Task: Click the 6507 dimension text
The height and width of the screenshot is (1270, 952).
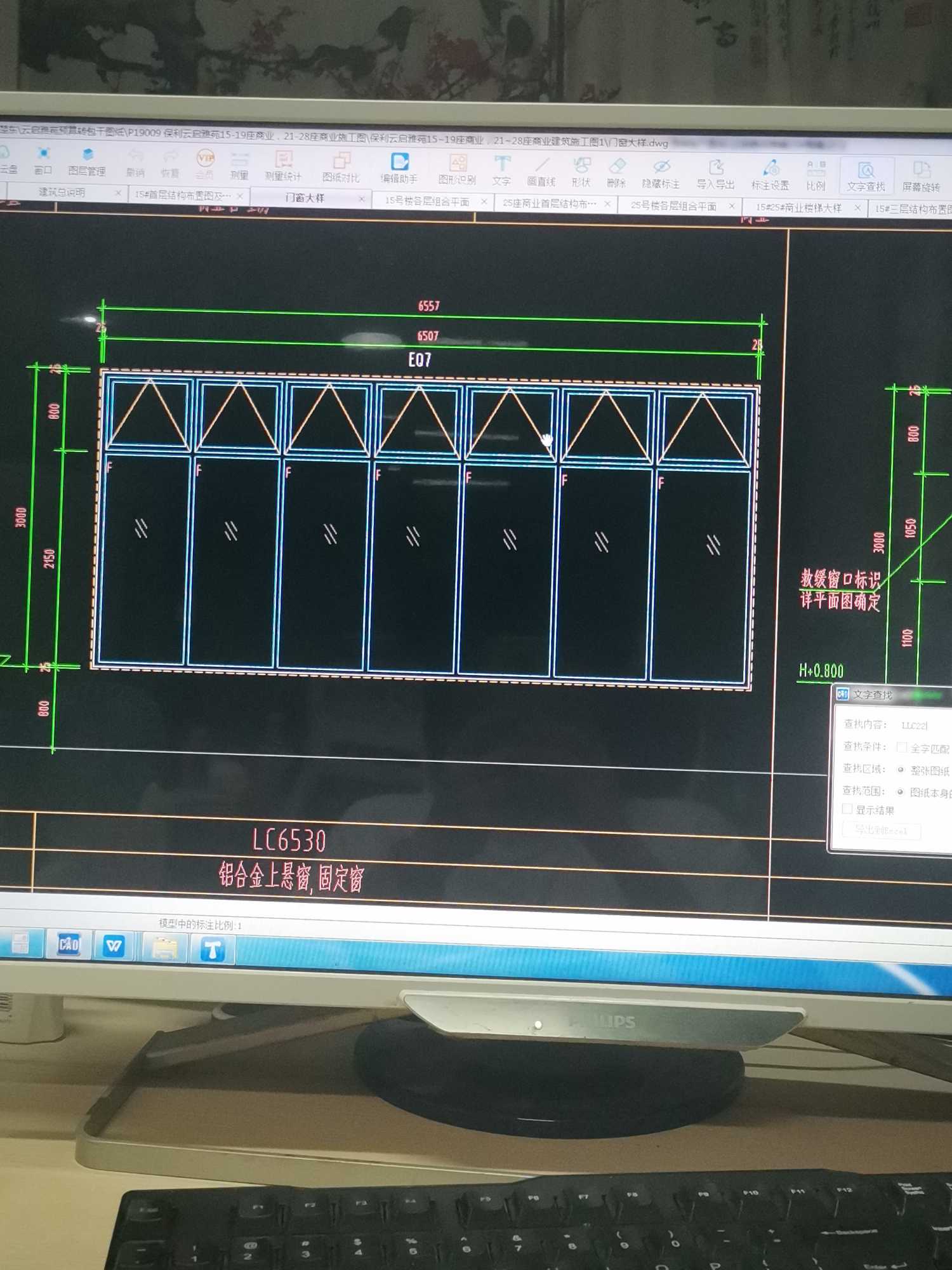Action: point(428,336)
